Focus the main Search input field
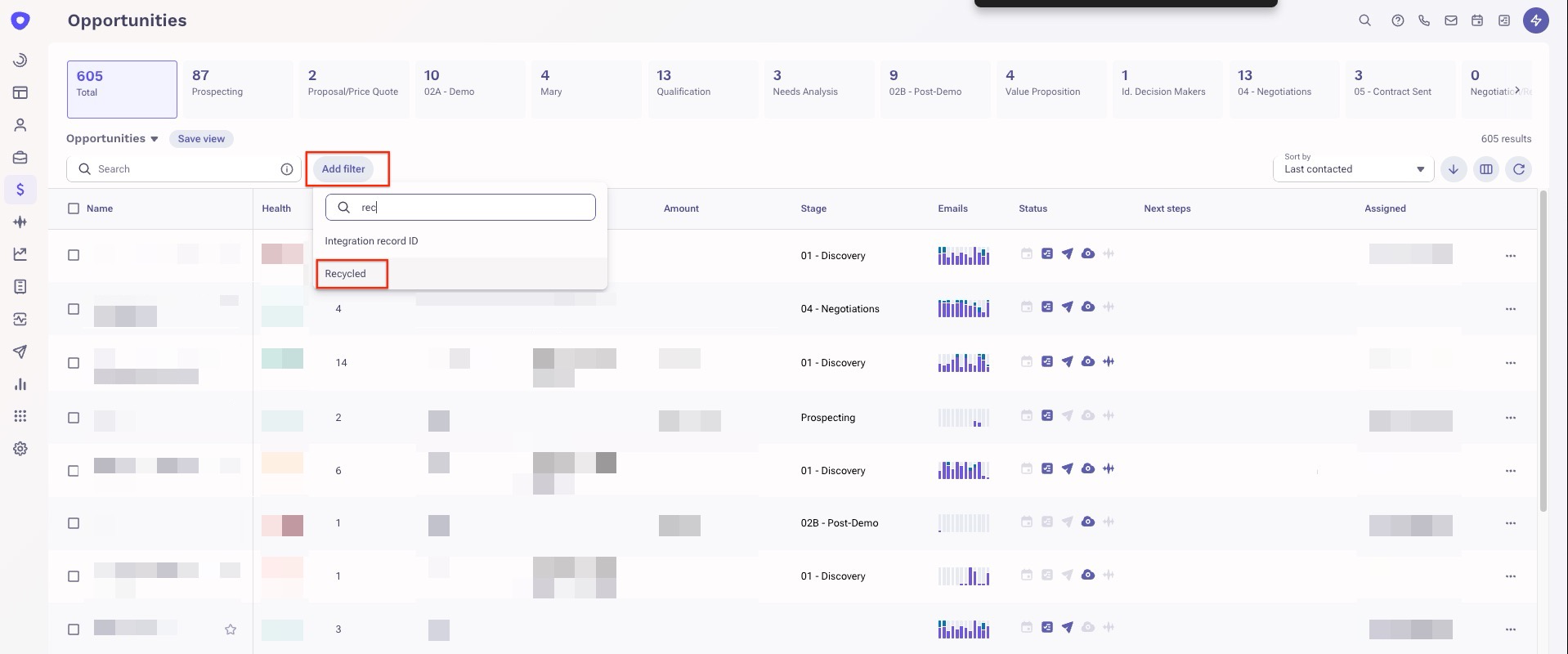 (x=184, y=169)
